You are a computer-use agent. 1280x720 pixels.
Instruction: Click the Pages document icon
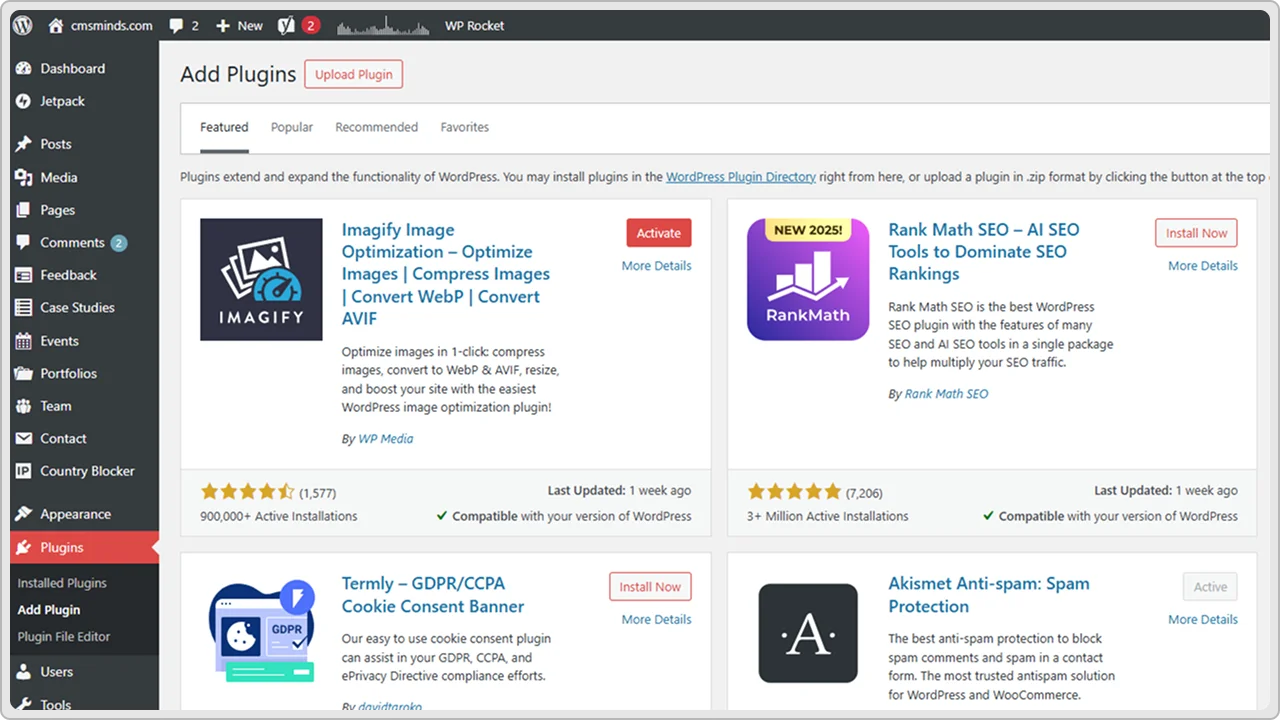(x=24, y=210)
